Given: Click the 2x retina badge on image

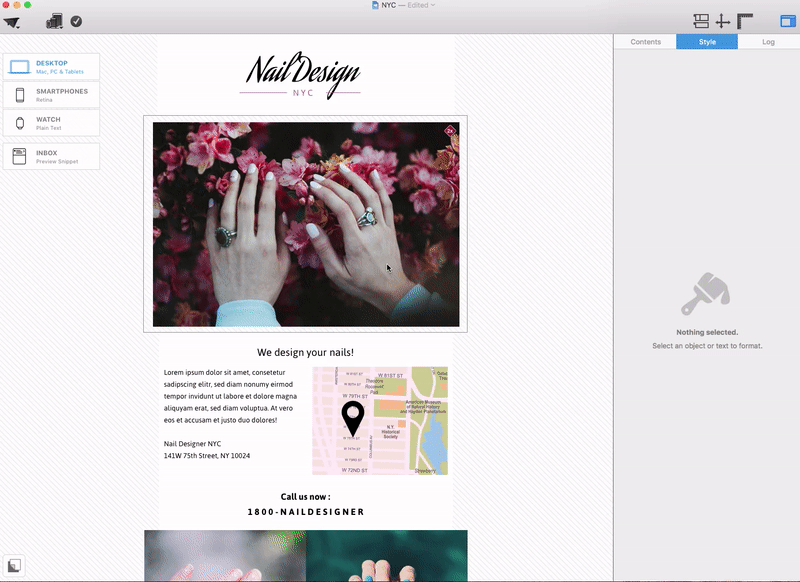Looking at the screenshot, I should 449,131.
